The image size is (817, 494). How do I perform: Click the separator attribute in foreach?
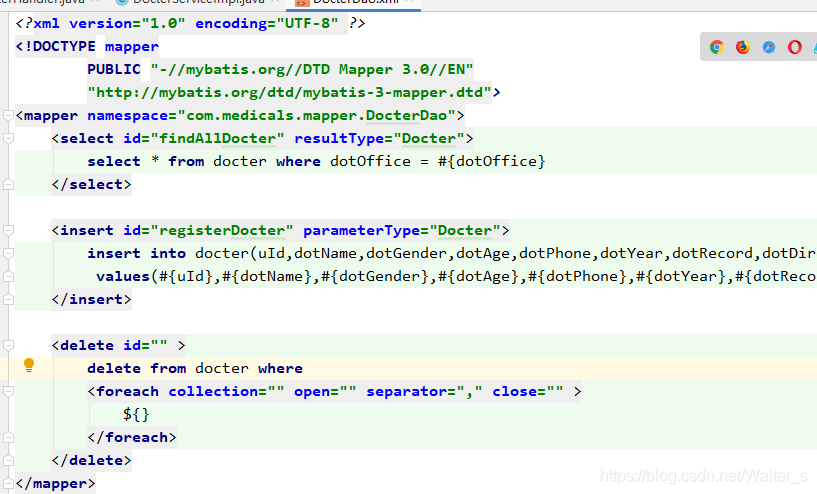[x=406, y=392]
